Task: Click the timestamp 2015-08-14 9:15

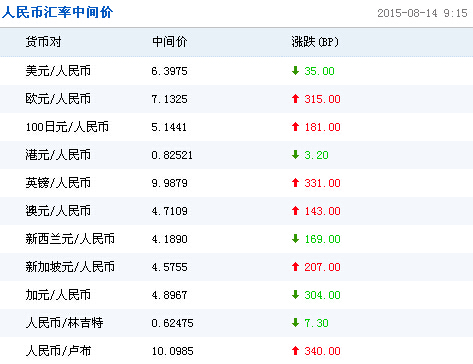Action: pyautogui.click(x=422, y=13)
